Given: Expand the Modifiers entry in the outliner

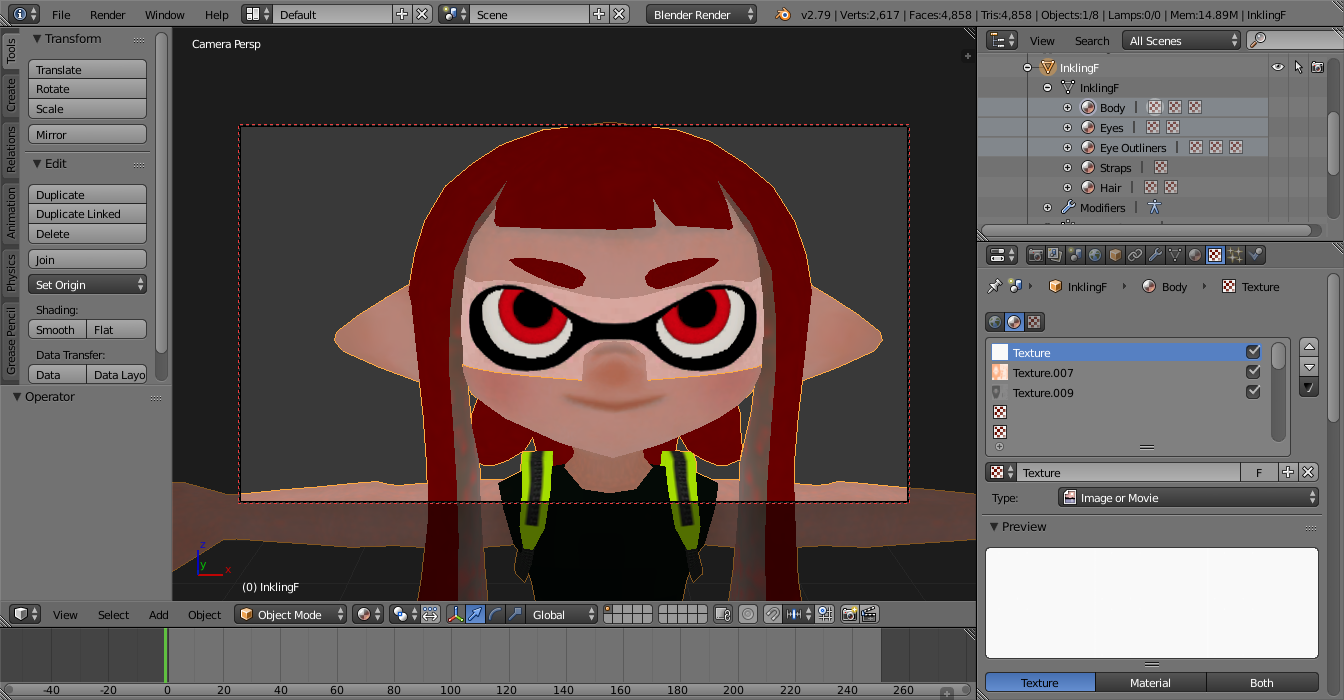Looking at the screenshot, I should (1047, 208).
